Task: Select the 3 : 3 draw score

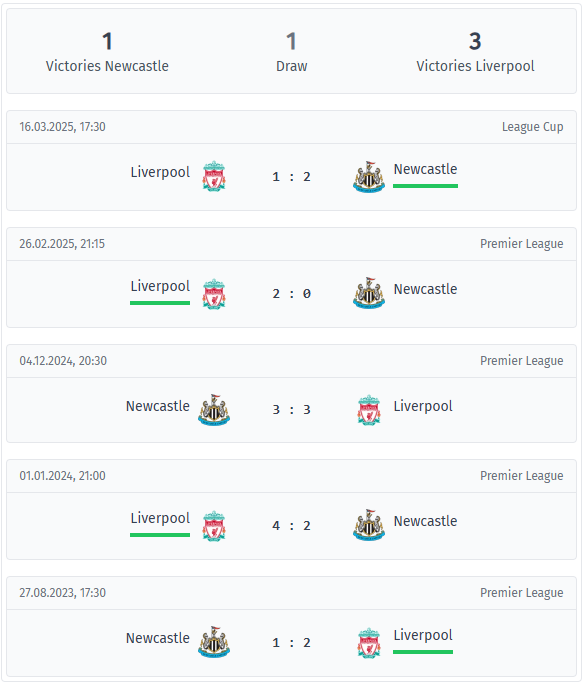Action: pos(291,409)
